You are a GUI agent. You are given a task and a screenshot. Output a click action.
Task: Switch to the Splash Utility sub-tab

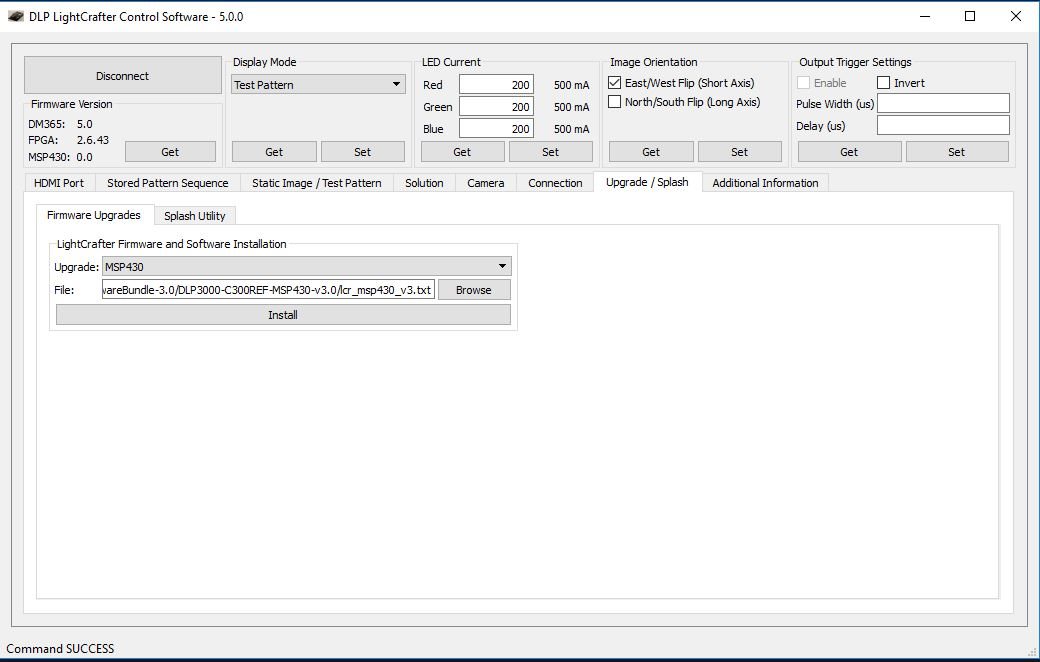coord(195,216)
